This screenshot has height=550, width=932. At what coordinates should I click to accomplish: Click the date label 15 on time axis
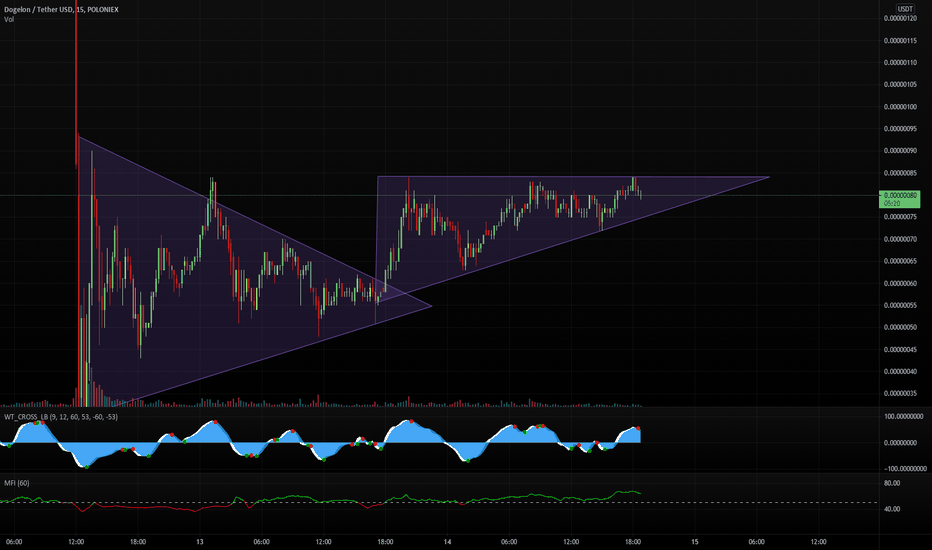click(x=694, y=542)
